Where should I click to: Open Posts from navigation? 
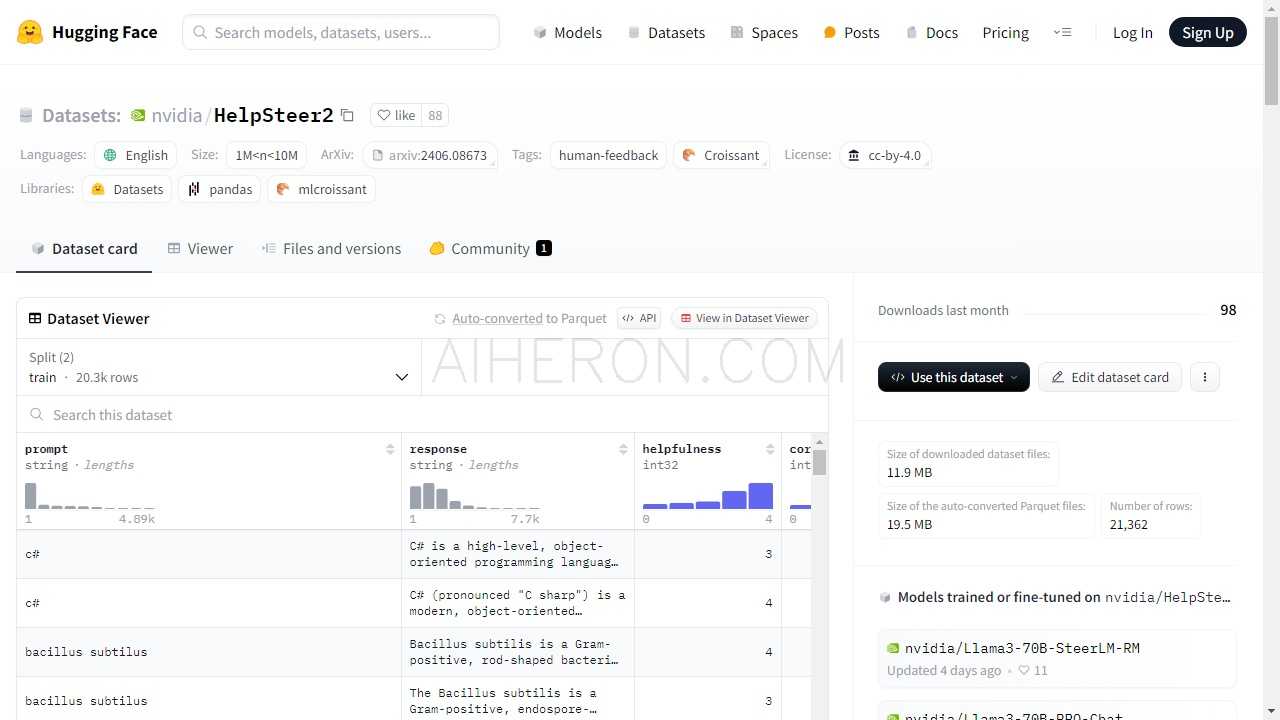coord(851,32)
